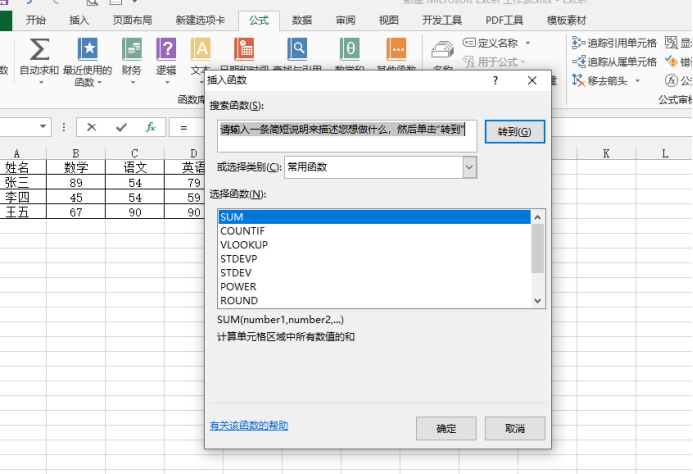This screenshot has width=693, height=474.
Task: Close the Insert Function dialog
Action: [532, 80]
